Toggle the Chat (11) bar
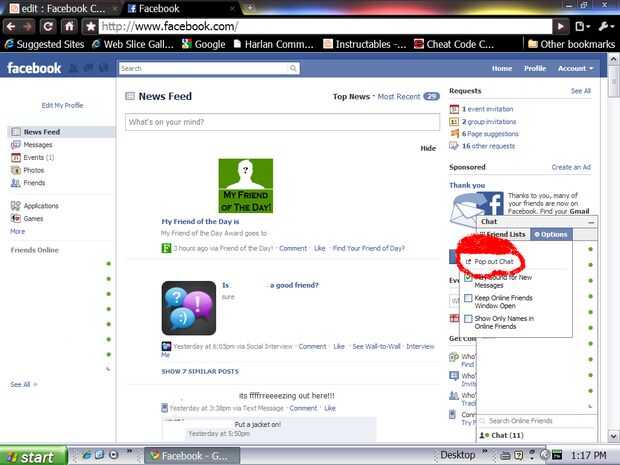Image resolution: width=620 pixels, height=465 pixels. [x=537, y=435]
